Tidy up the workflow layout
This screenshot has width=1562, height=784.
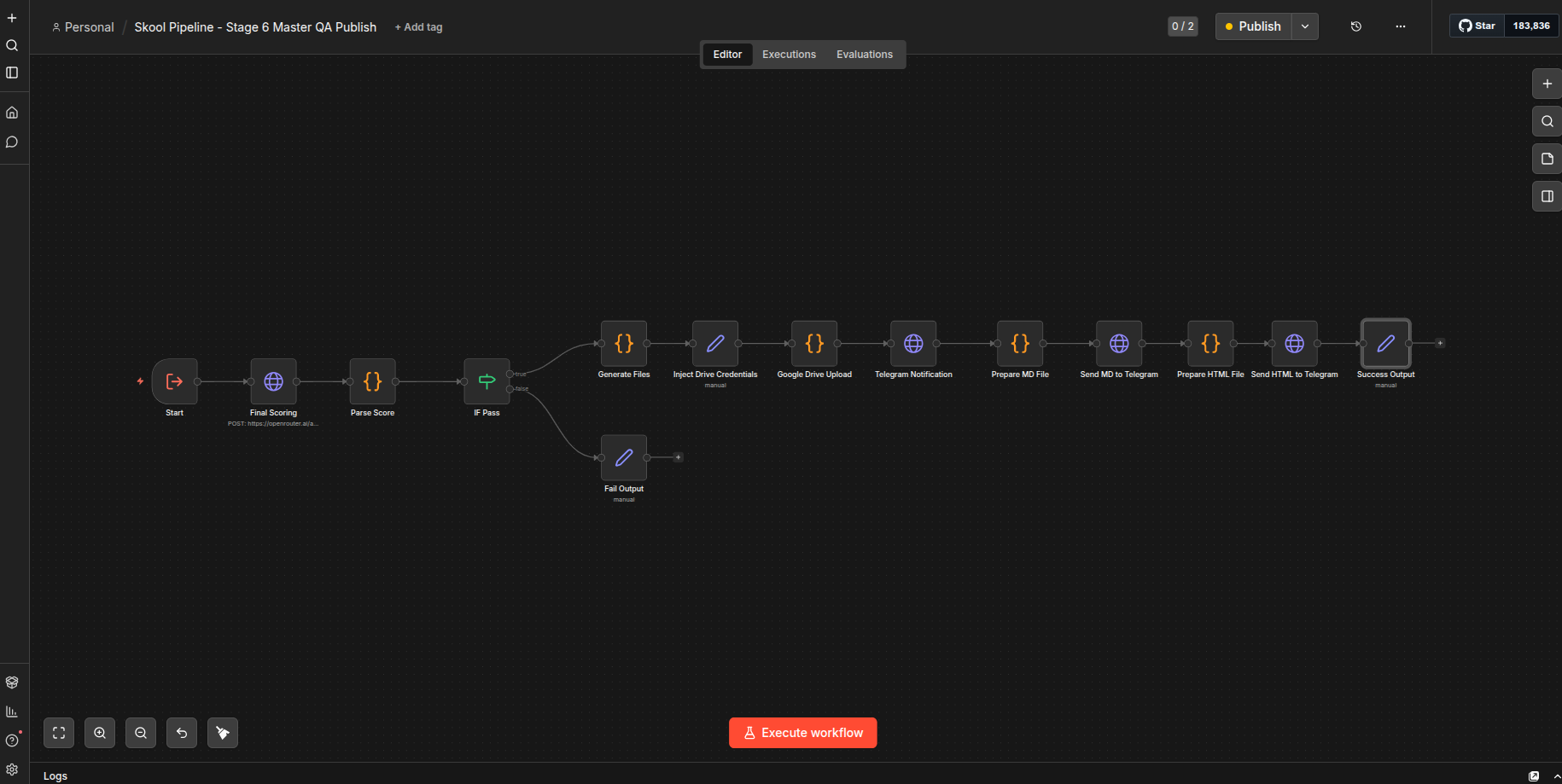pyautogui.click(x=222, y=732)
